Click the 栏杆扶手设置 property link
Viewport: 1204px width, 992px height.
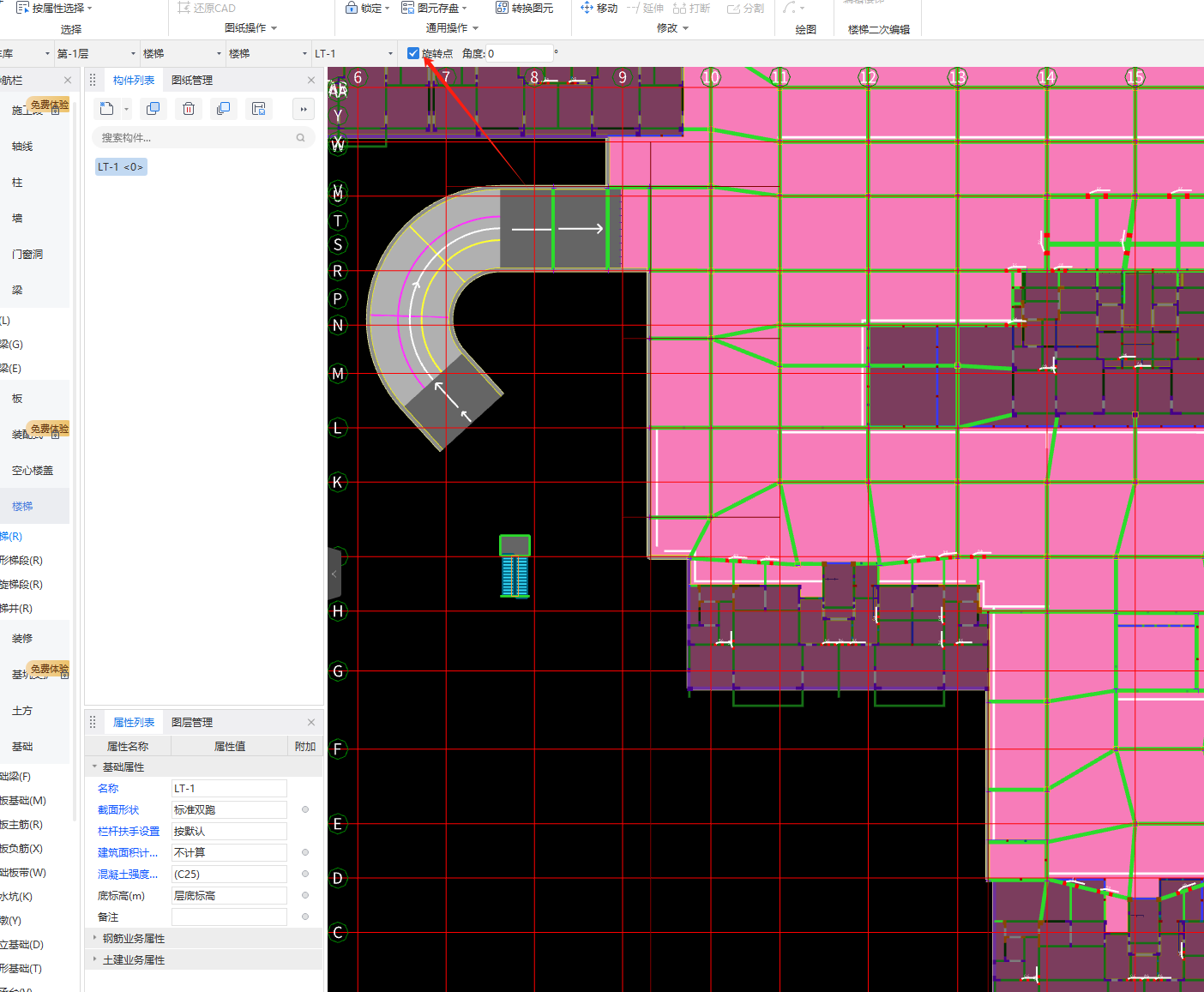point(129,831)
